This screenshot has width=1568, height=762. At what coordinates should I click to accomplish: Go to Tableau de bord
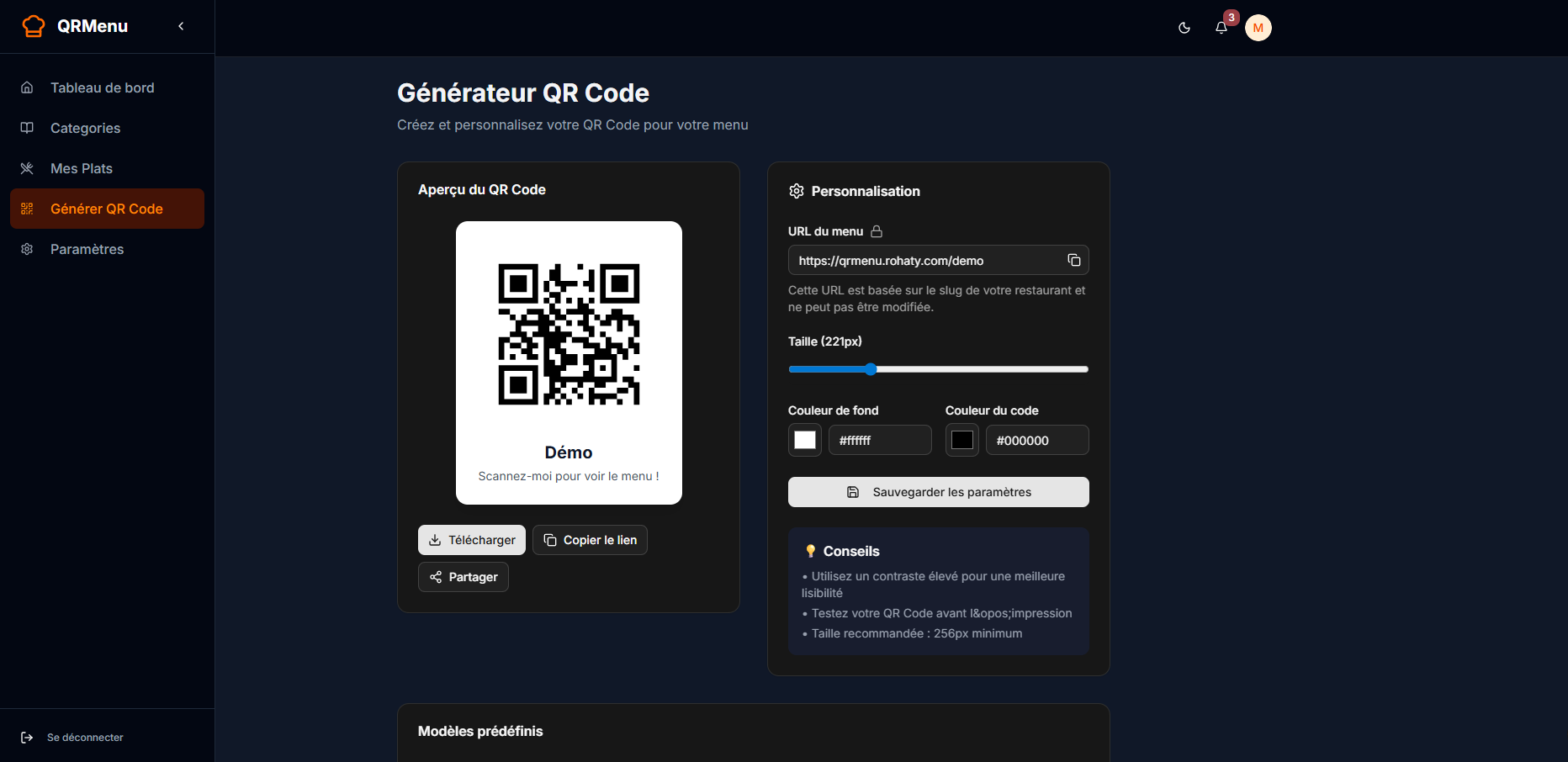[107, 87]
